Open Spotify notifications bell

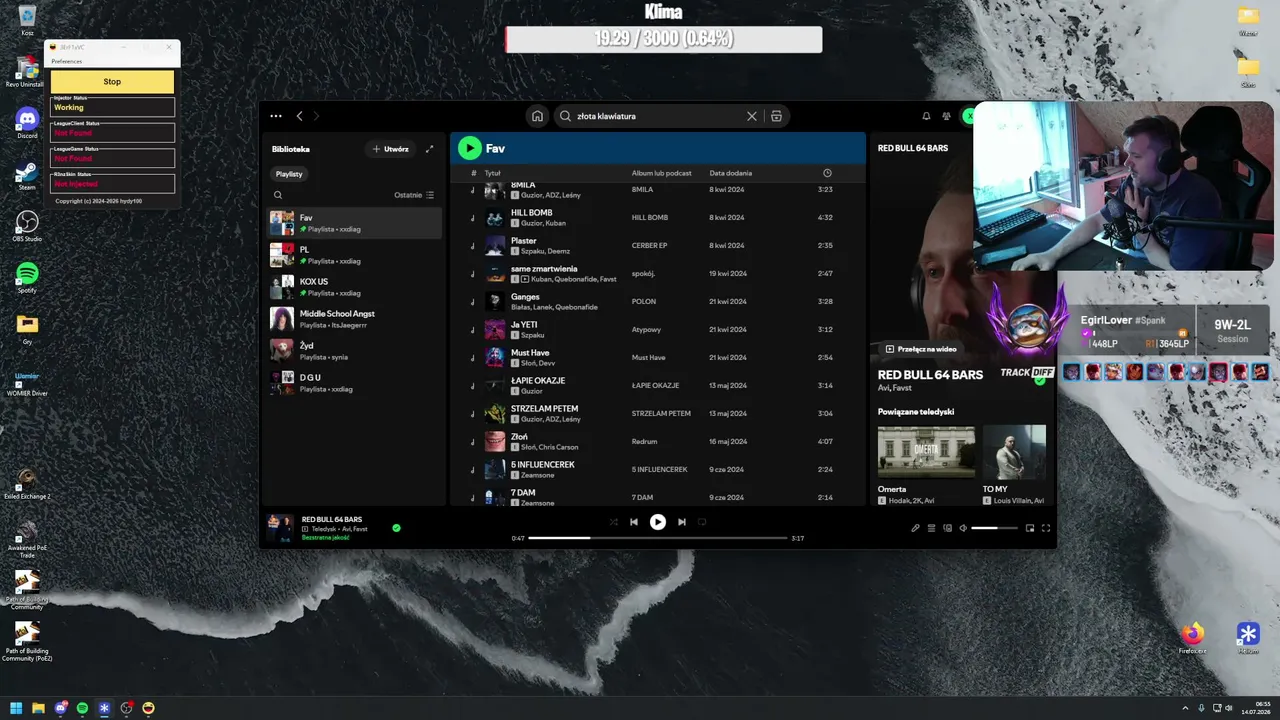926,116
